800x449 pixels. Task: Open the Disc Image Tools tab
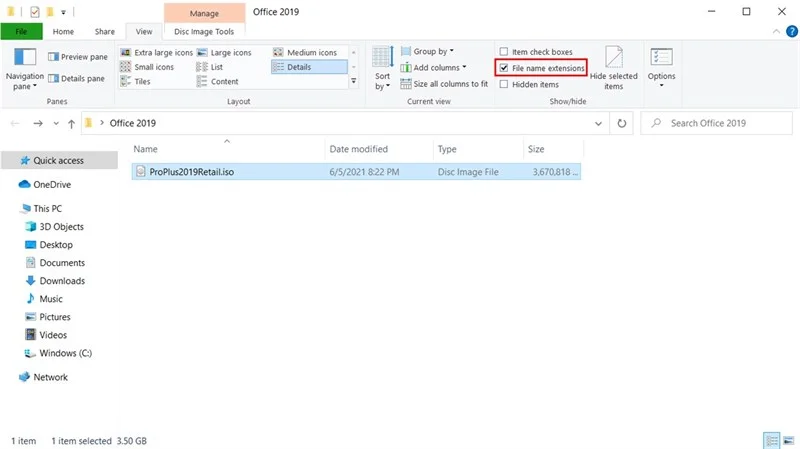pos(204,32)
